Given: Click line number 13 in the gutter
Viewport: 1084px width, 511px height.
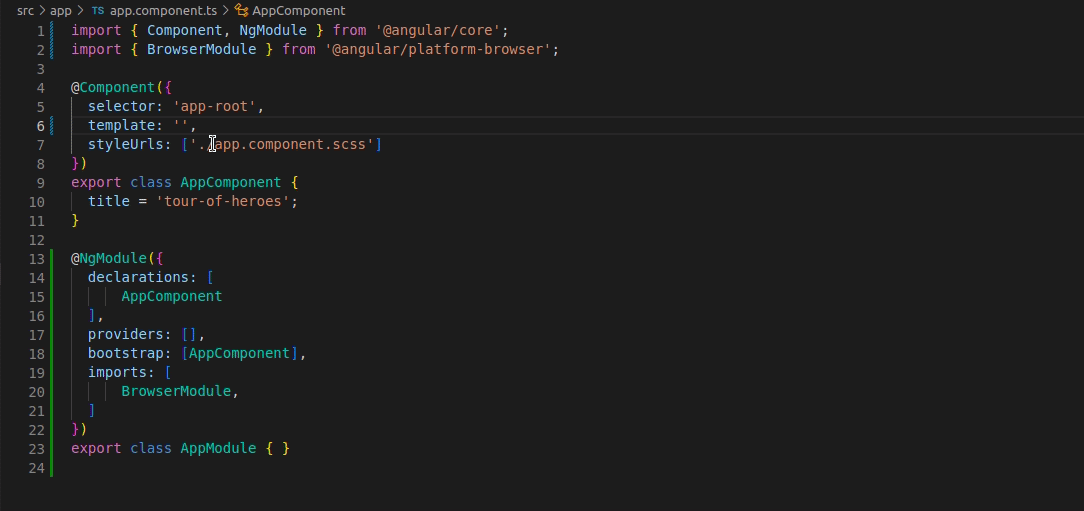Looking at the screenshot, I should [x=37, y=259].
